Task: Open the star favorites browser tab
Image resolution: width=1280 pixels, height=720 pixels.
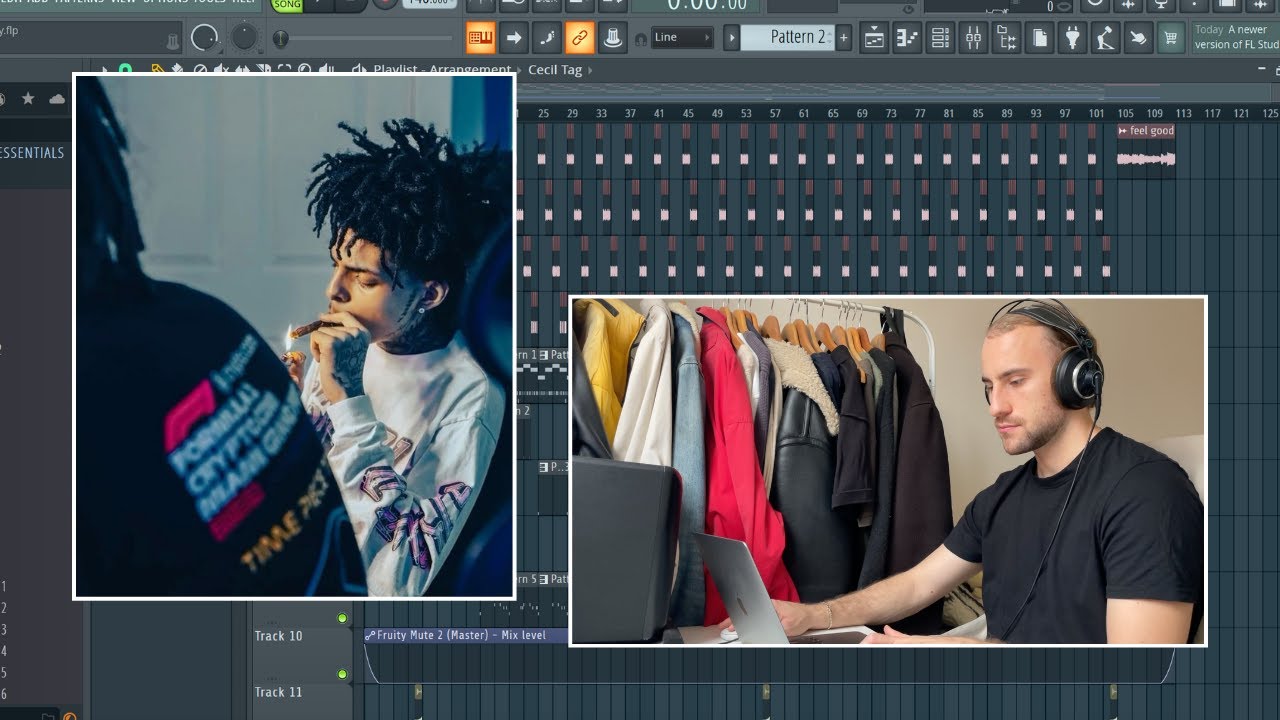Action: 28,98
